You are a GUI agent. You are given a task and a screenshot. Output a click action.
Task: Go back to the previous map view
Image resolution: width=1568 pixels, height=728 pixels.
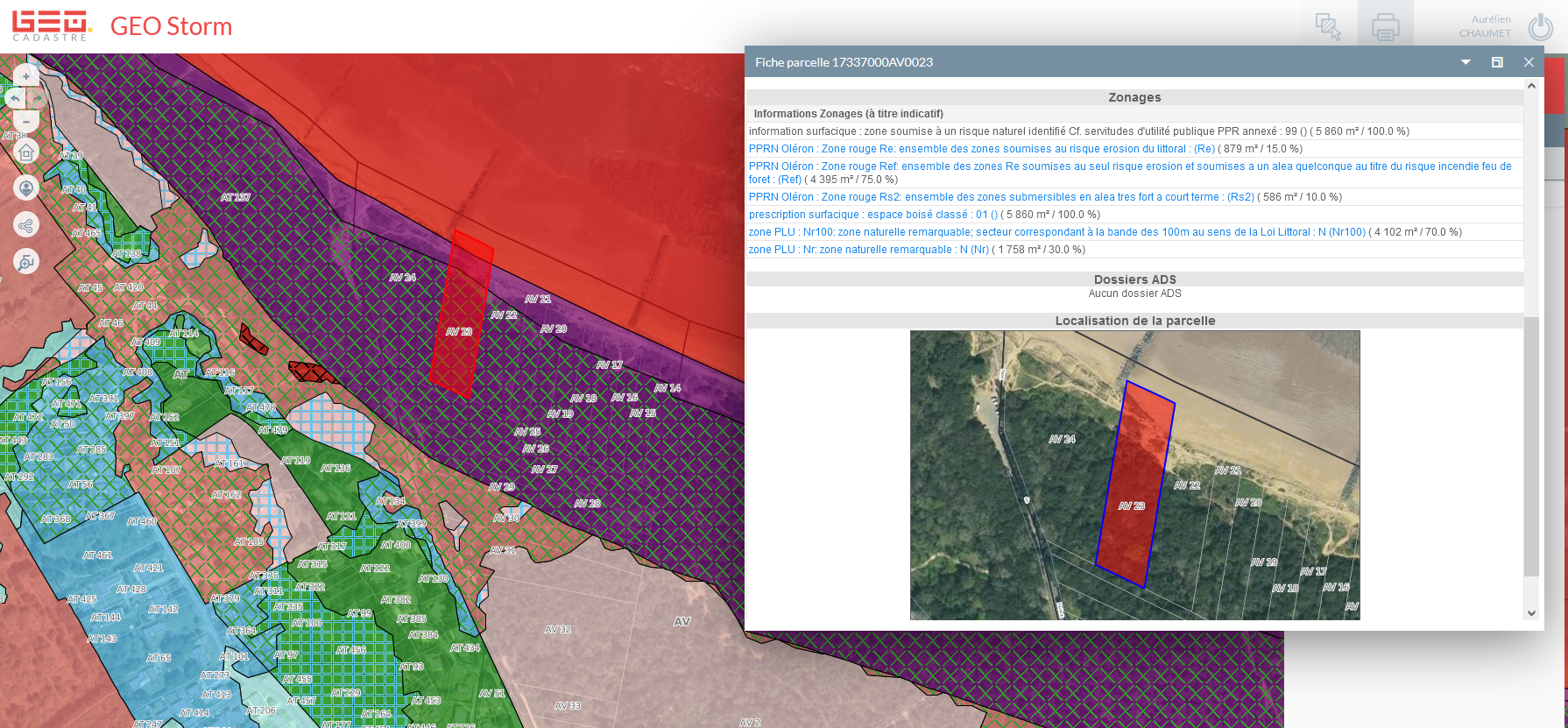click(x=15, y=98)
